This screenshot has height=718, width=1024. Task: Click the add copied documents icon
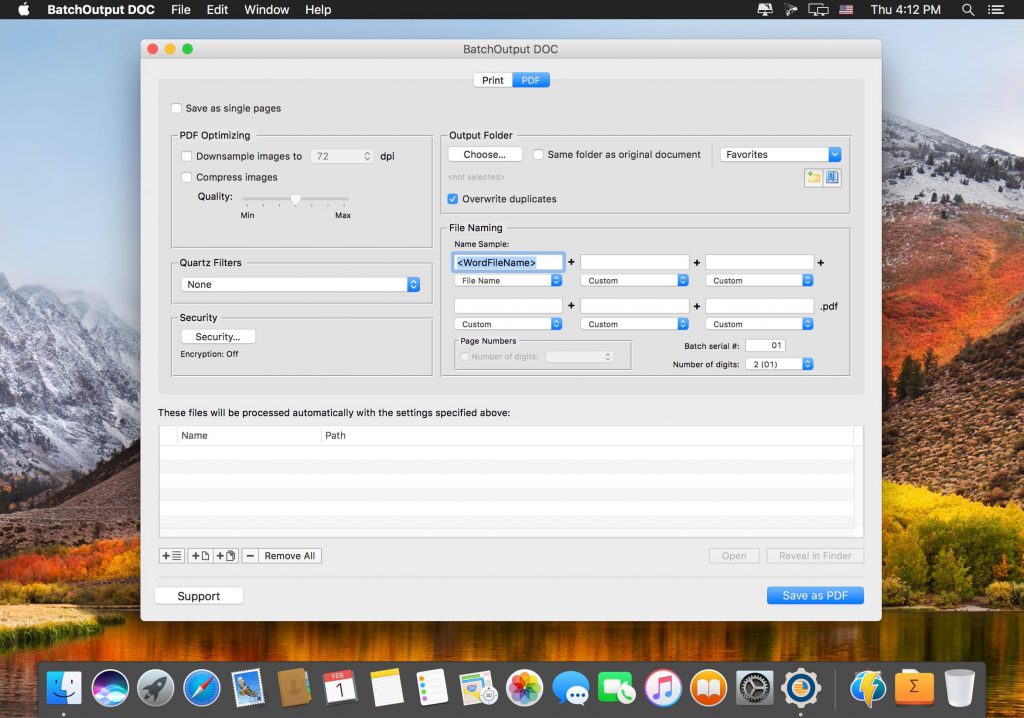[x=224, y=555]
